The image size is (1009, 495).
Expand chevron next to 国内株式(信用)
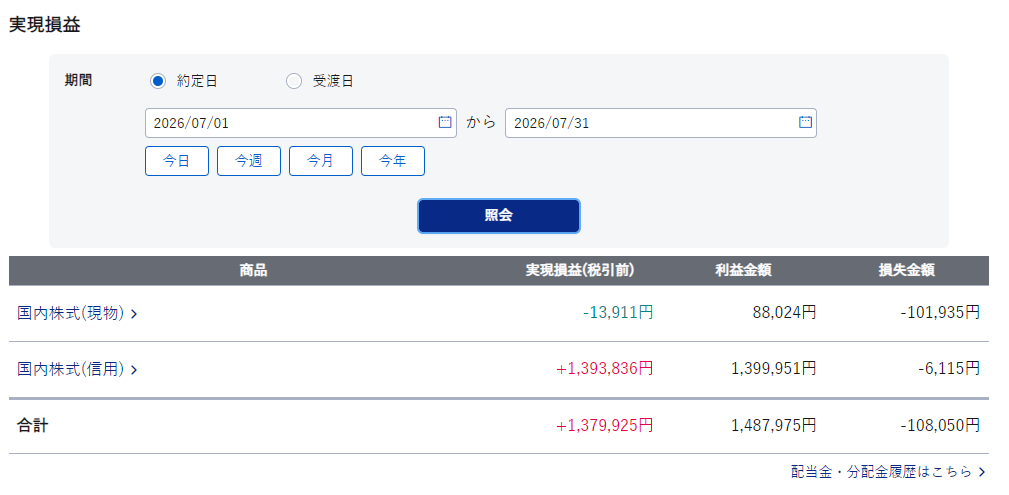point(134,370)
